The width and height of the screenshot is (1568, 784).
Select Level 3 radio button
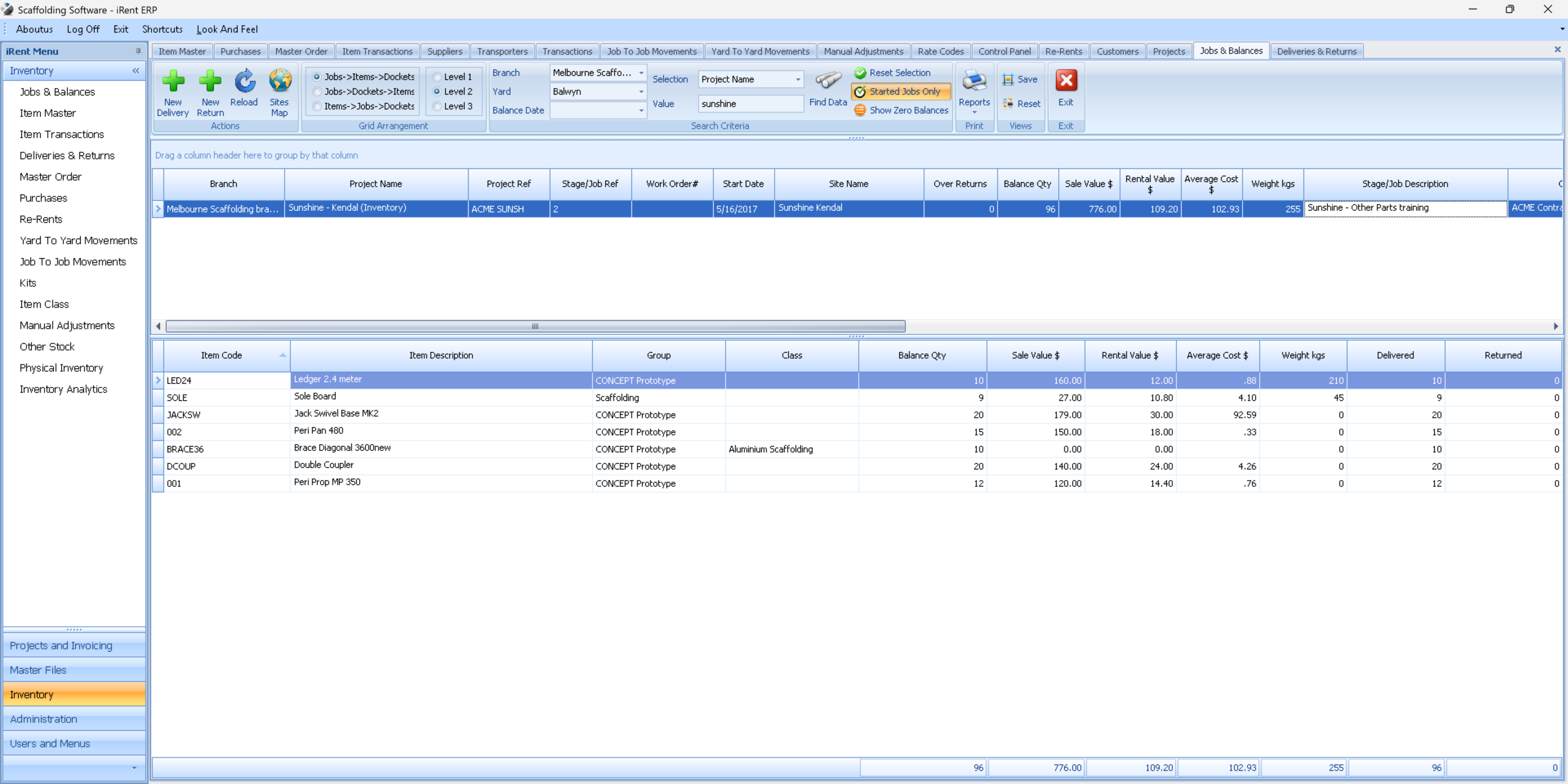pos(437,107)
